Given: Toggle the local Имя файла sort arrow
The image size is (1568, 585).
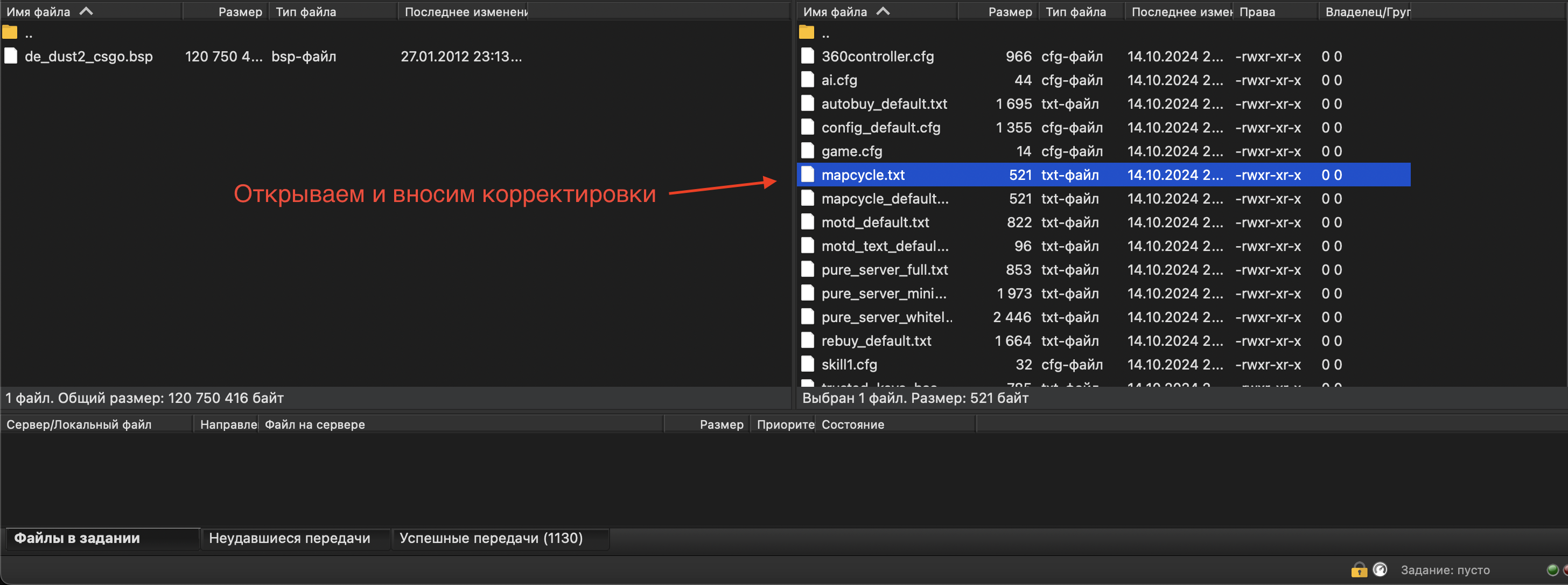Looking at the screenshot, I should [x=87, y=11].
